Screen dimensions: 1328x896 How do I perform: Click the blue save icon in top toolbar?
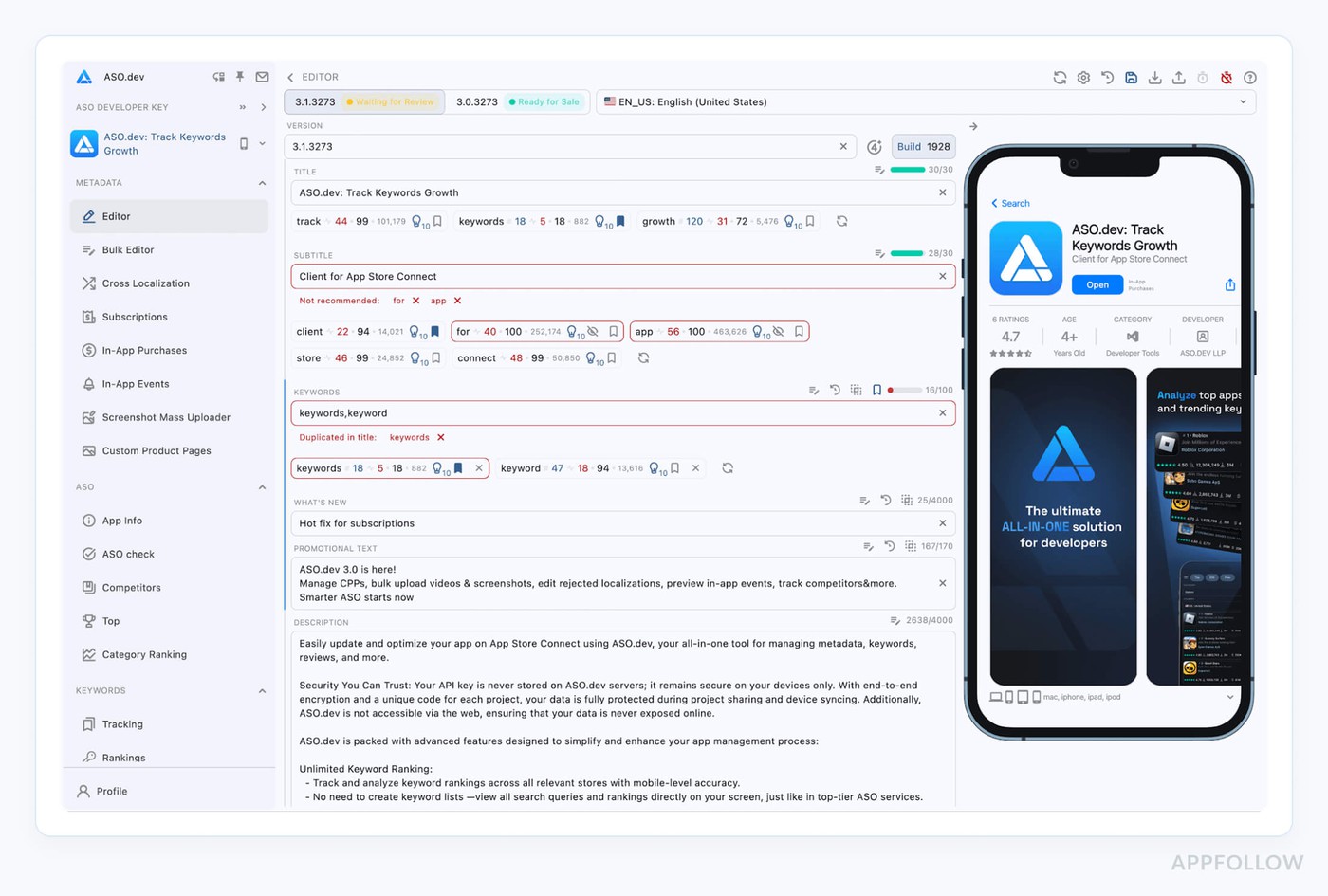(x=1131, y=78)
